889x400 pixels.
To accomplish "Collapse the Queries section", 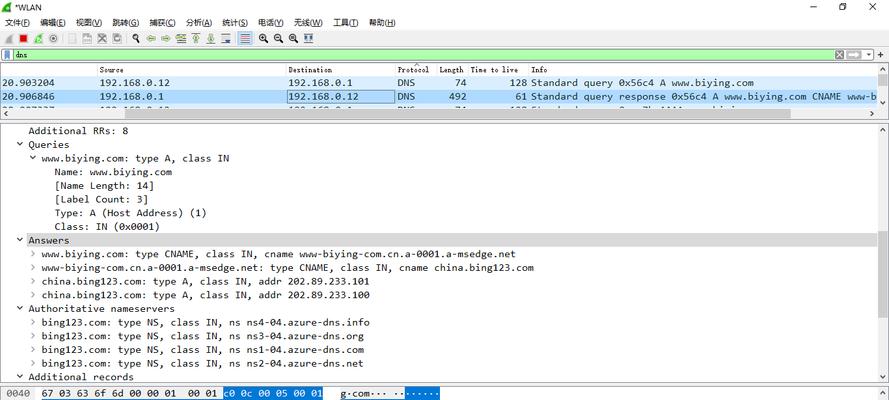I will click(x=20, y=144).
